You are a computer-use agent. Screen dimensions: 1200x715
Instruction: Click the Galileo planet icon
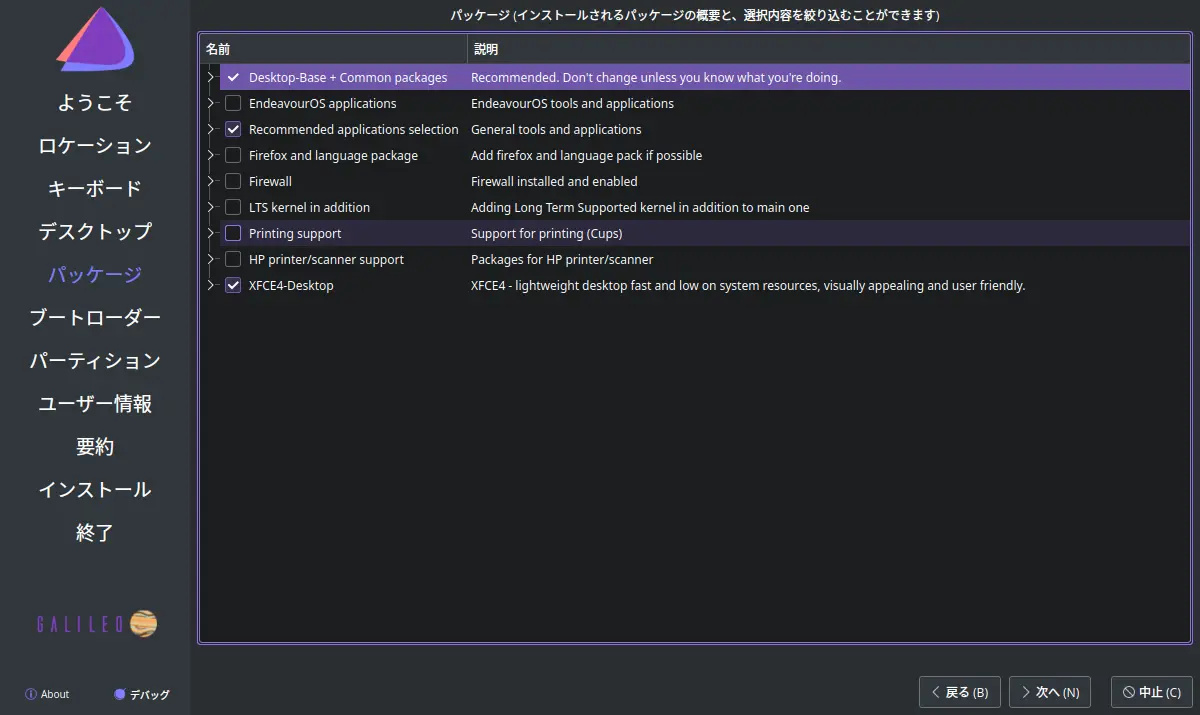[x=143, y=624]
